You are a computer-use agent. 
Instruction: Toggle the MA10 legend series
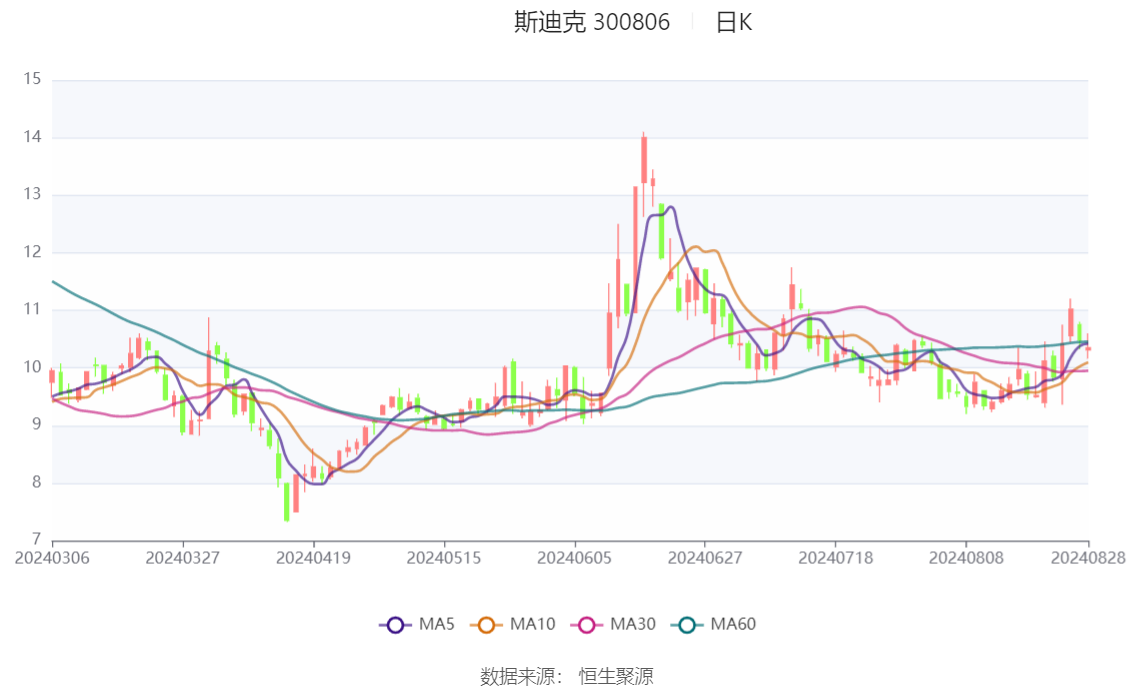click(513, 625)
